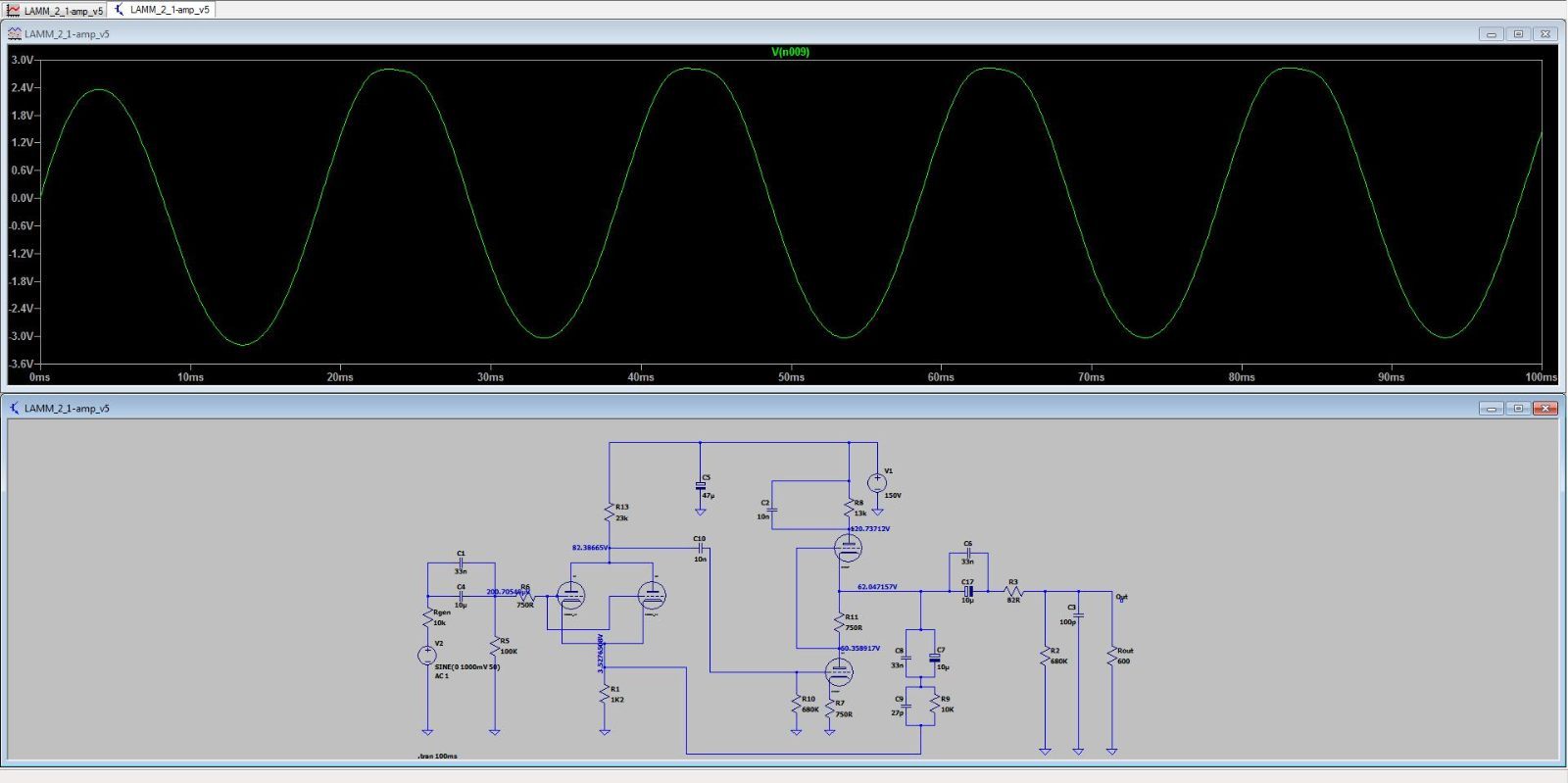
Task: Click the waveform window title icon
Action: pos(14,33)
